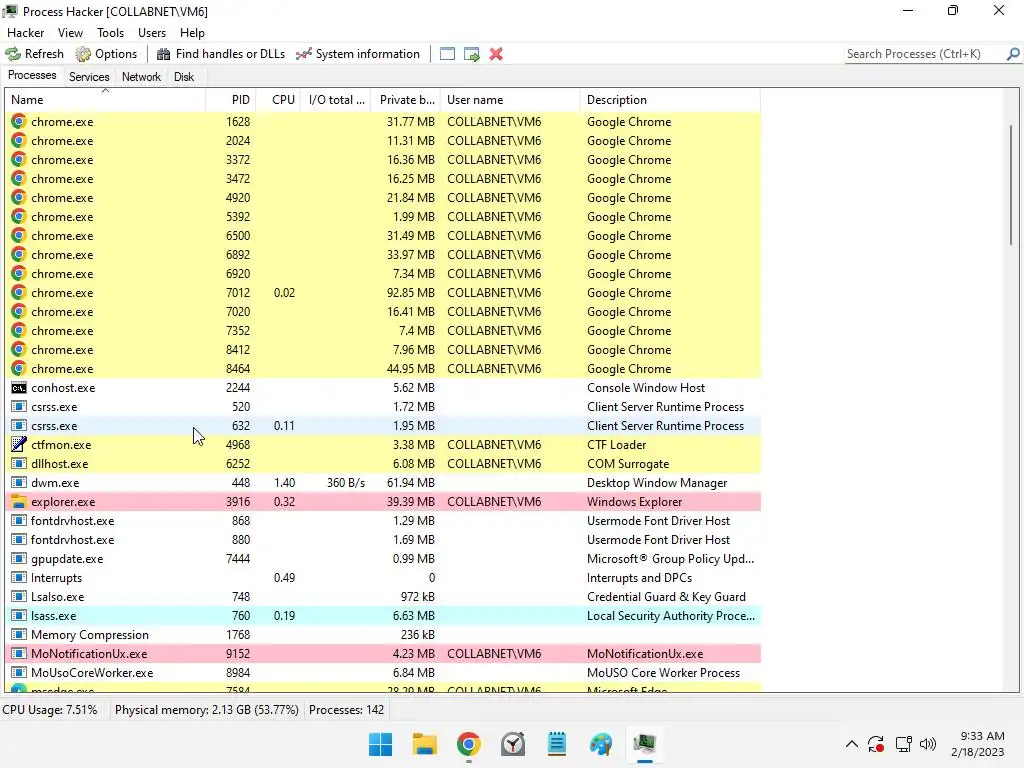Open the Options gear button
Screen dimensions: 1024x768
point(106,54)
